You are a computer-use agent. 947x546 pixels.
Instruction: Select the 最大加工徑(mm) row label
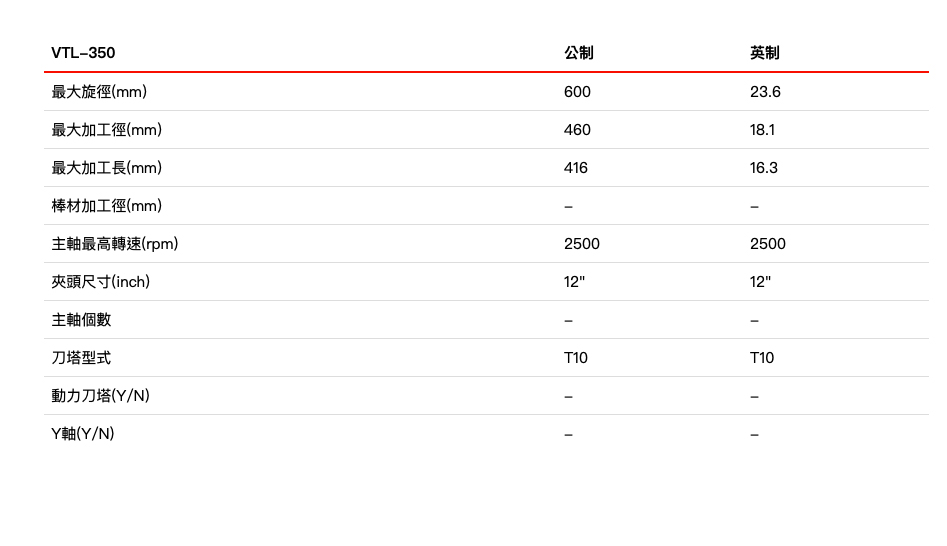click(x=107, y=130)
